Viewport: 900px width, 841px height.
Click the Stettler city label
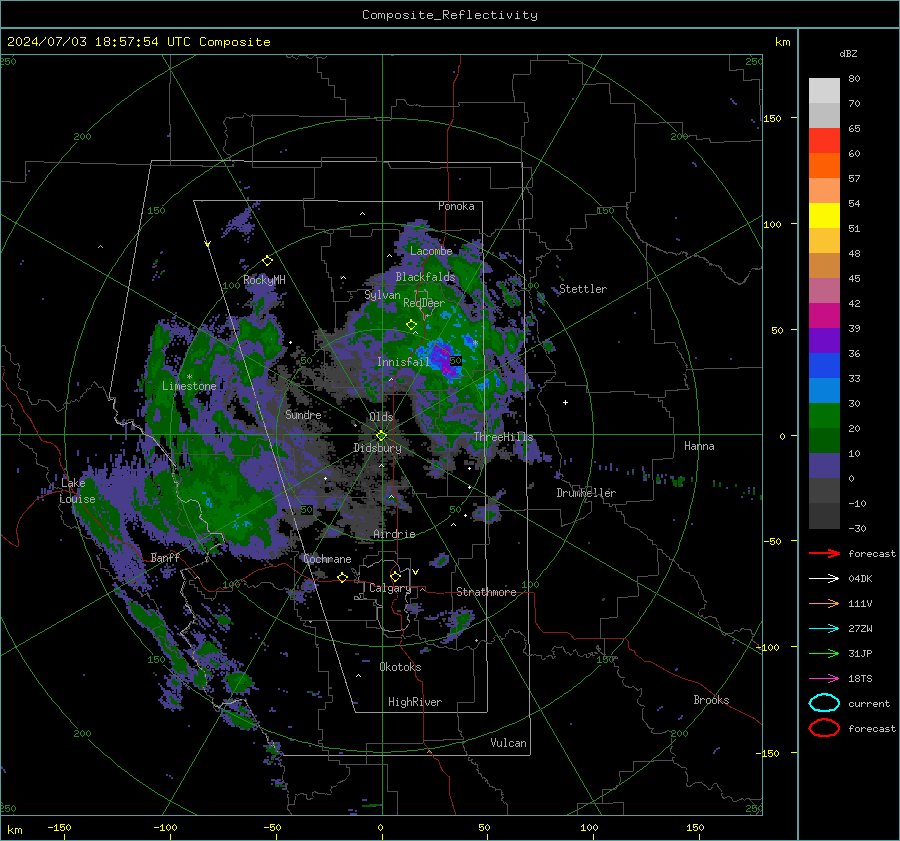[x=583, y=289]
